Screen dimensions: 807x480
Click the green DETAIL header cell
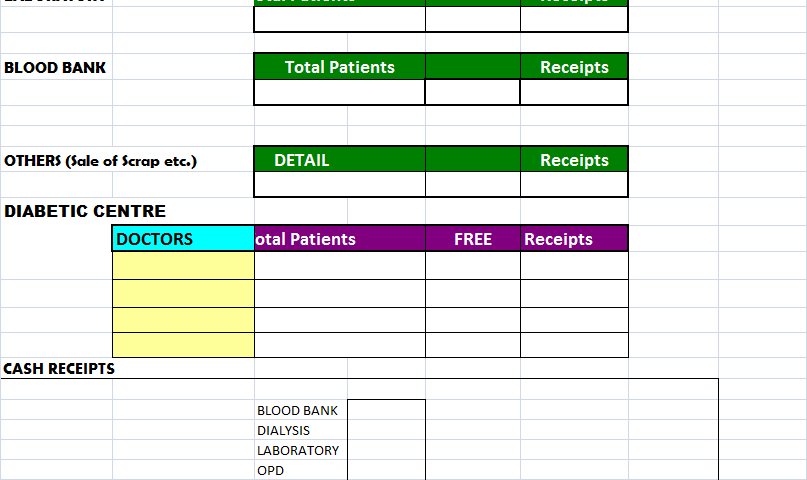coord(340,160)
